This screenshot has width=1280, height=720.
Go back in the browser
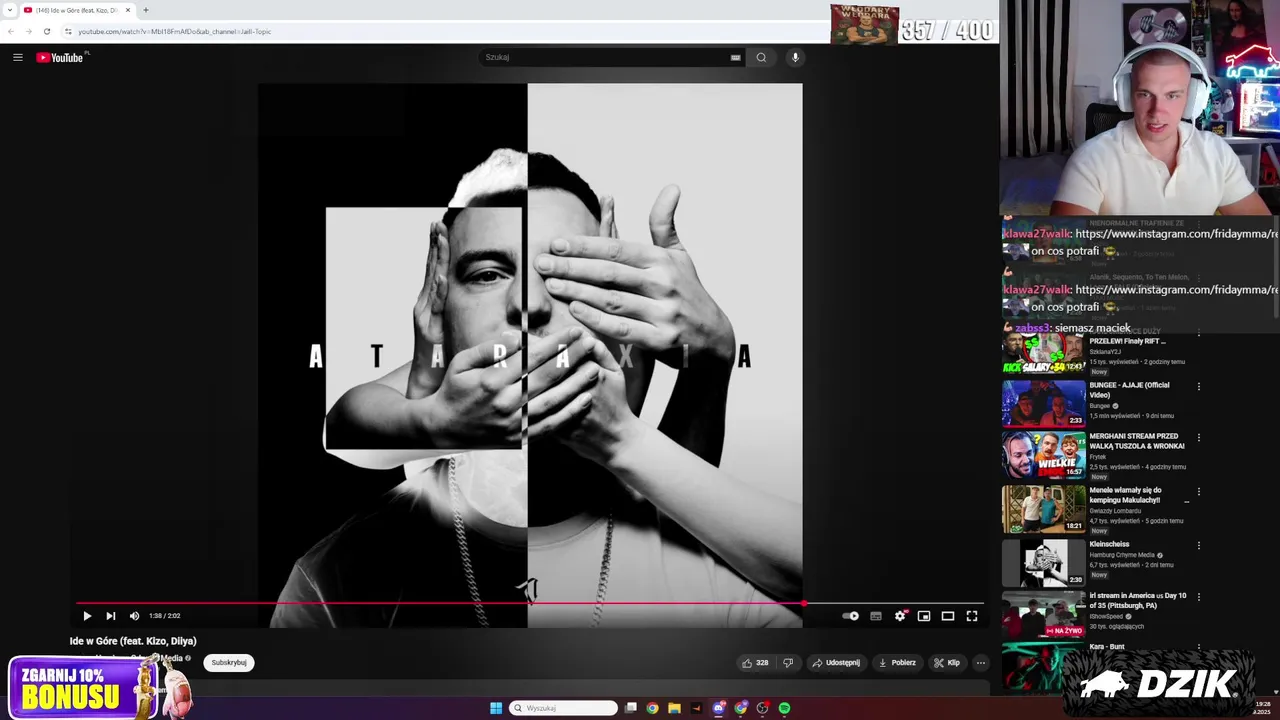[11, 31]
